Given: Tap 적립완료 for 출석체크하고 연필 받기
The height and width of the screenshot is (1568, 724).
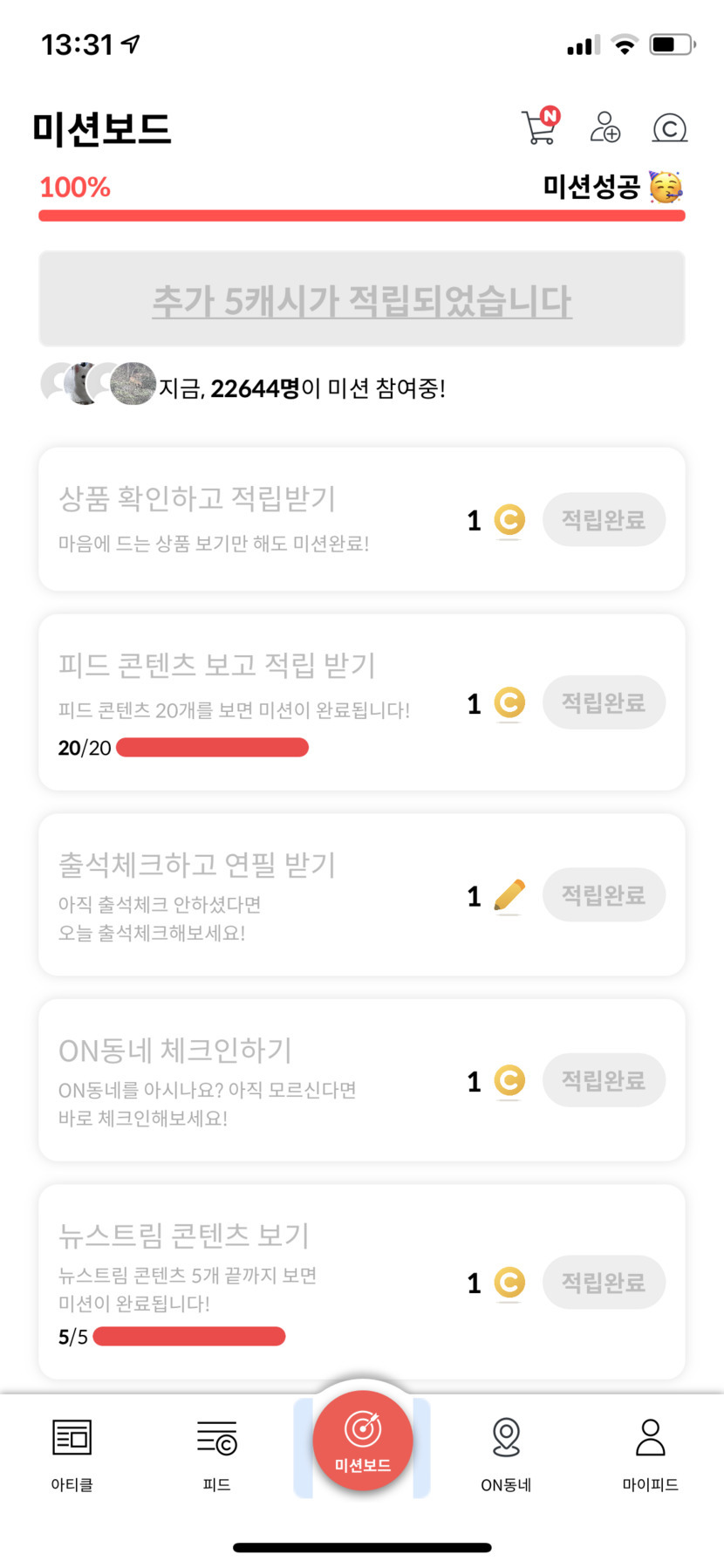Looking at the screenshot, I should (604, 895).
